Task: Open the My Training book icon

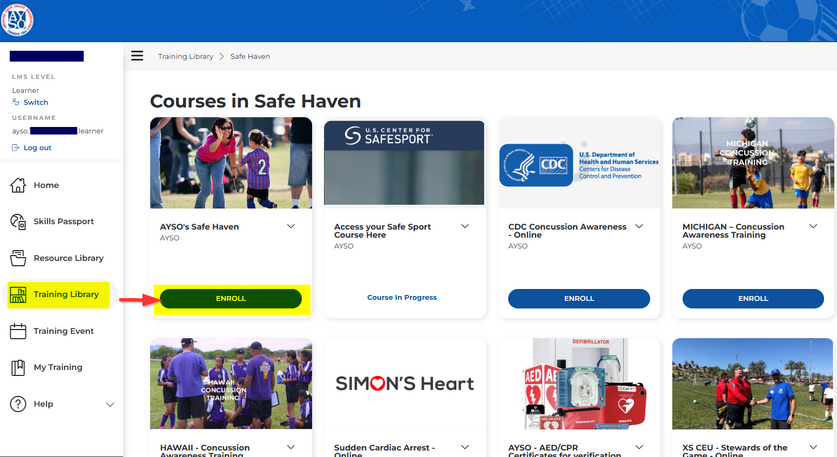Action: point(18,367)
